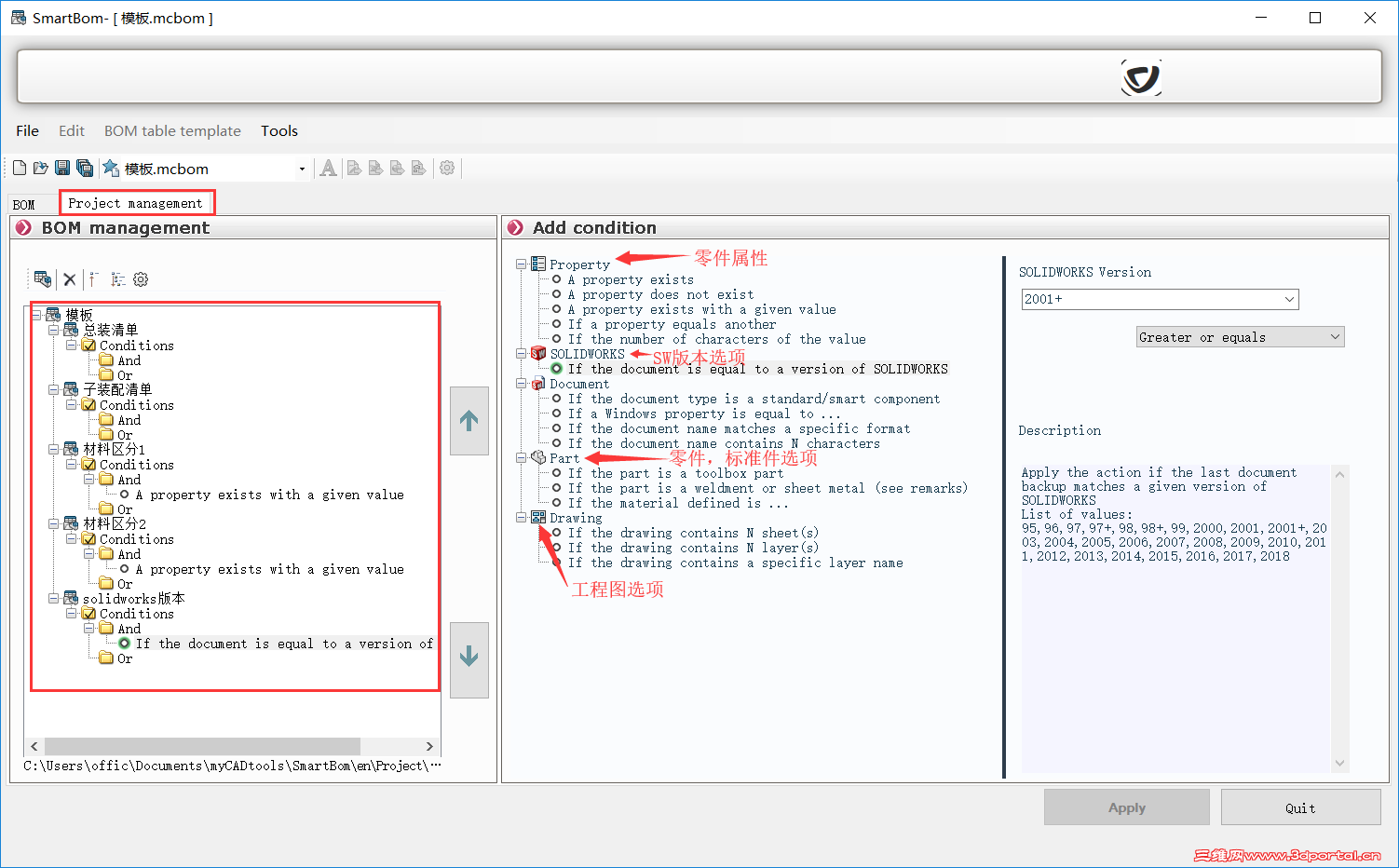Click the fourth export icon before the gear
This screenshot has height=868, width=1399.
point(418,168)
